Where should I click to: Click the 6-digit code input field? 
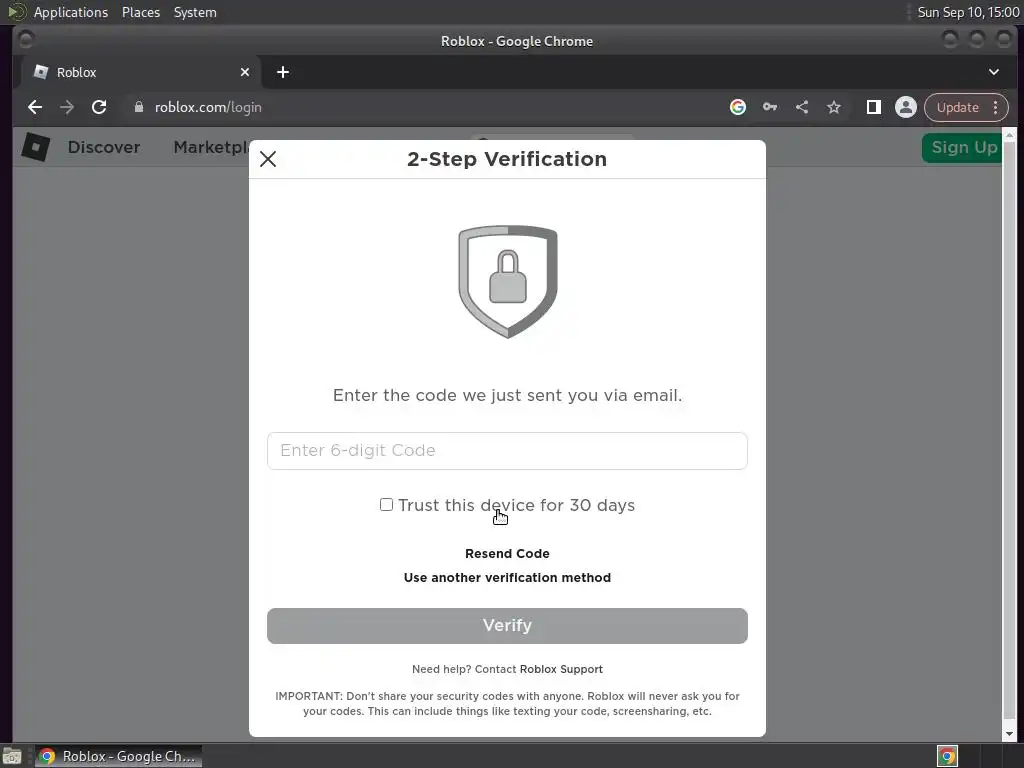click(507, 451)
